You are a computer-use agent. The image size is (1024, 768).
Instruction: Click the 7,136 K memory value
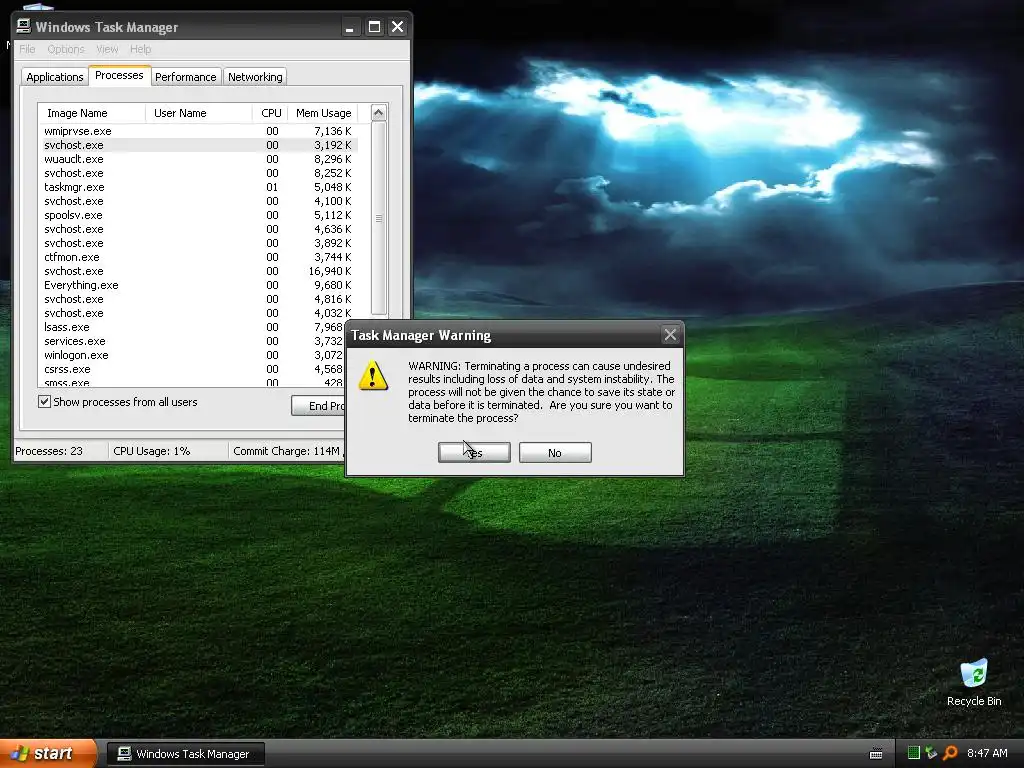coord(332,131)
